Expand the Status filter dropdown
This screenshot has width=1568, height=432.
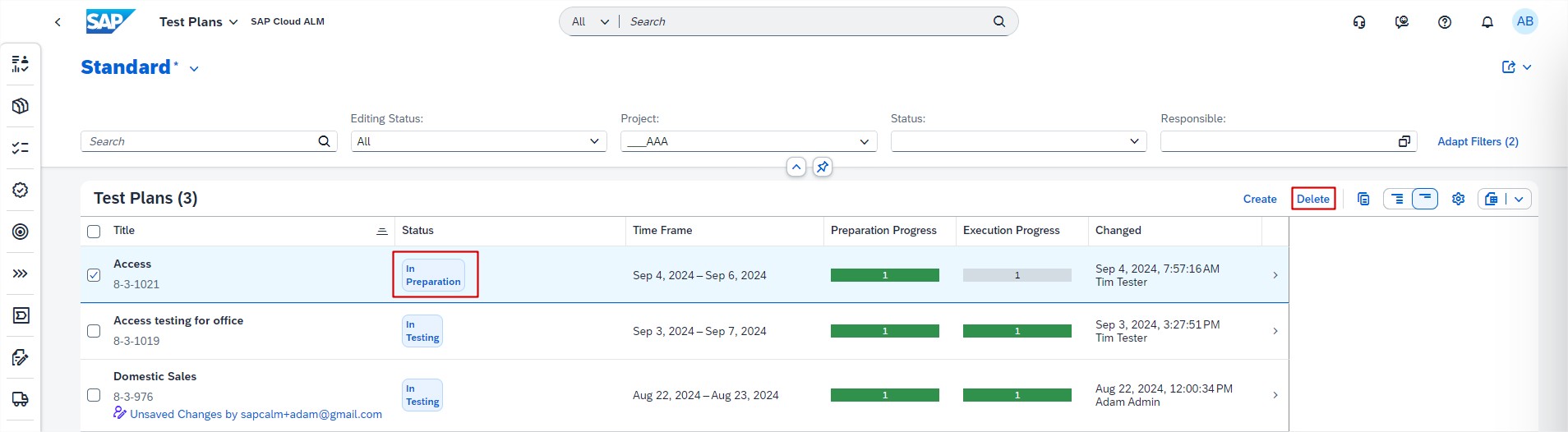(x=1134, y=141)
